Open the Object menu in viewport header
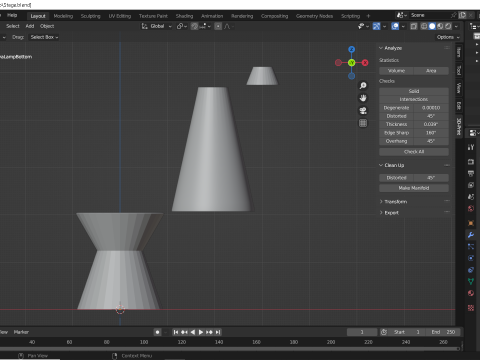This screenshot has height=360, width=480. (47, 26)
